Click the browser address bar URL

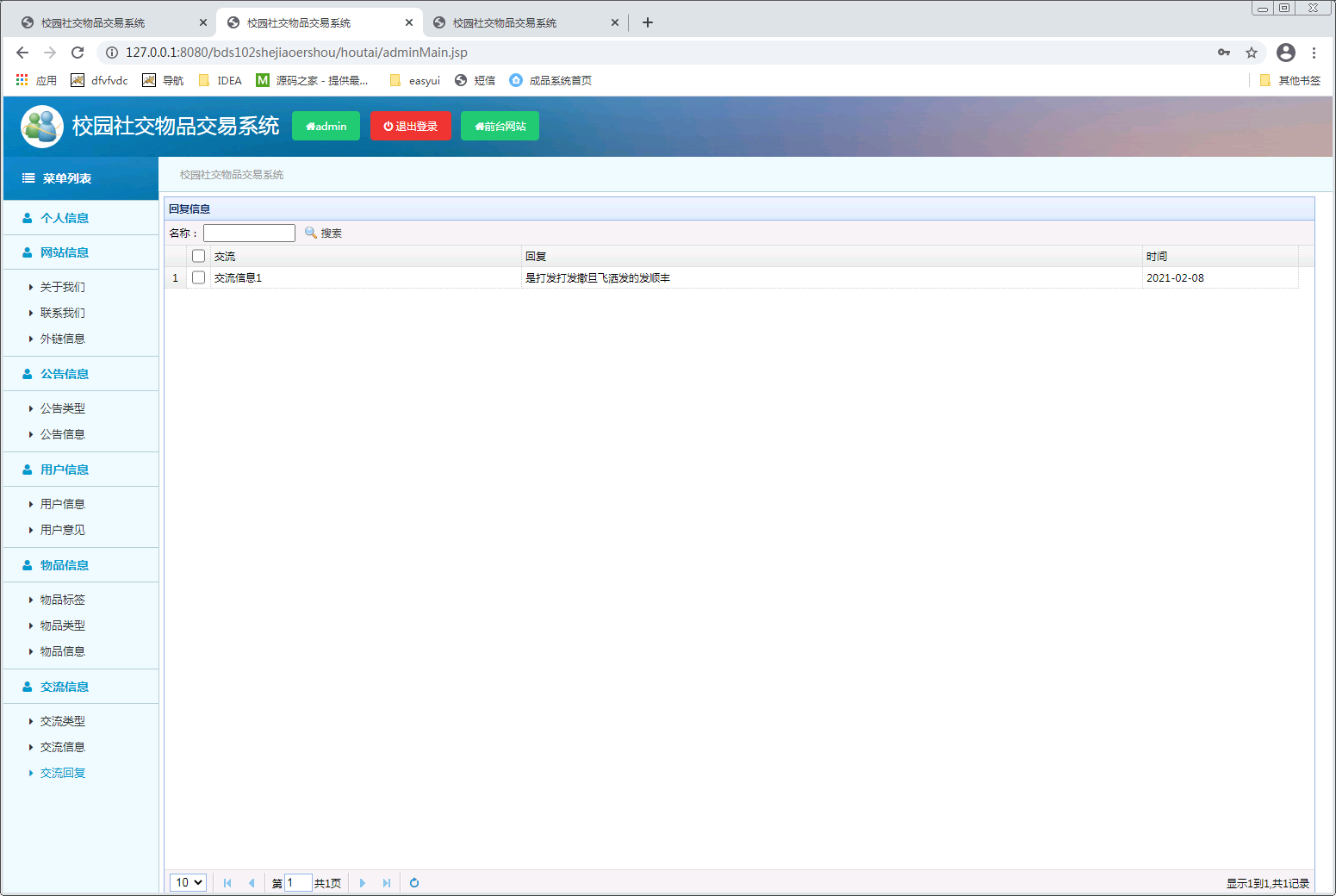coord(296,53)
